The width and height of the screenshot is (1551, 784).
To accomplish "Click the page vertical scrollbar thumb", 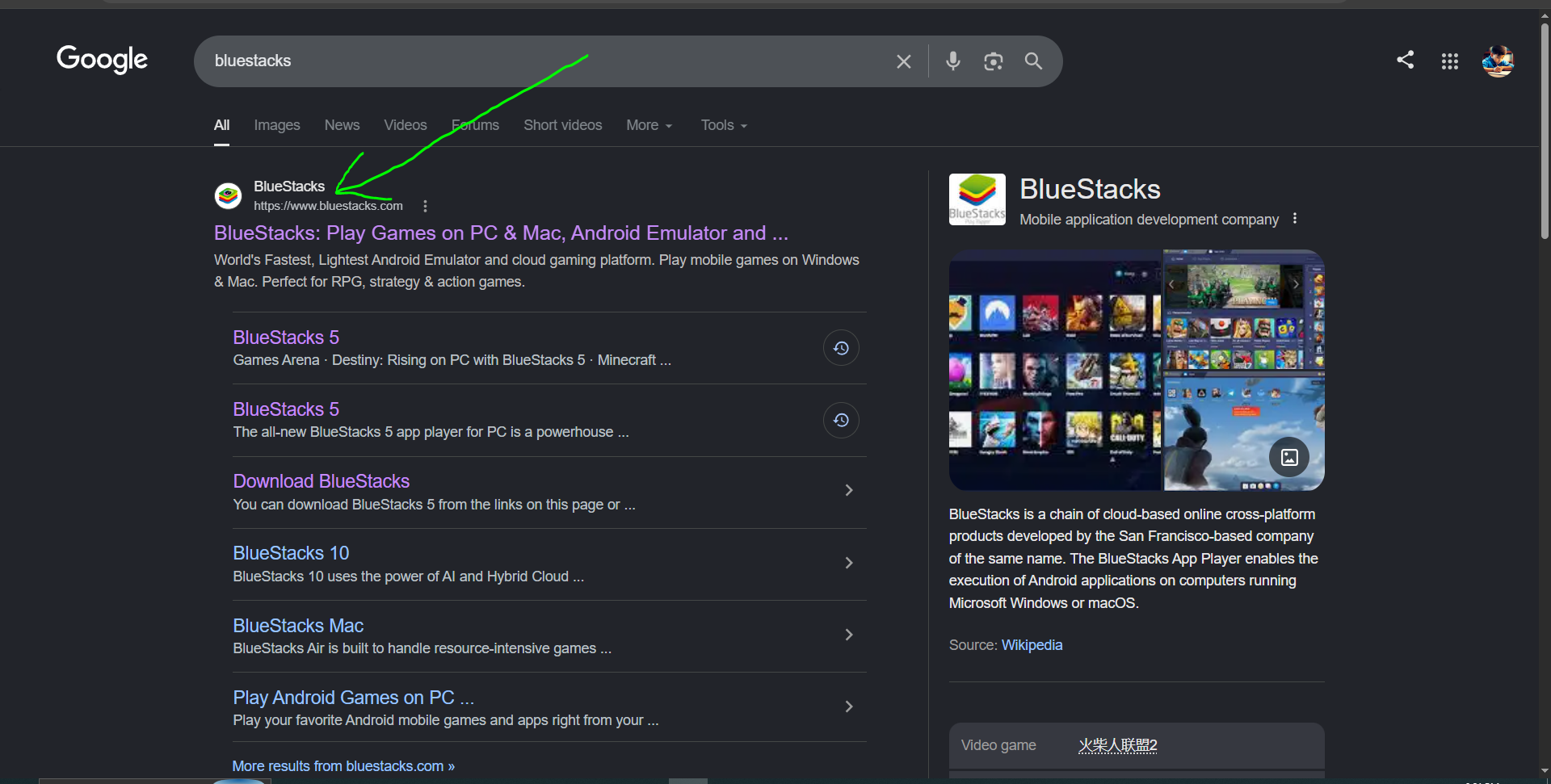I will [x=1545, y=129].
